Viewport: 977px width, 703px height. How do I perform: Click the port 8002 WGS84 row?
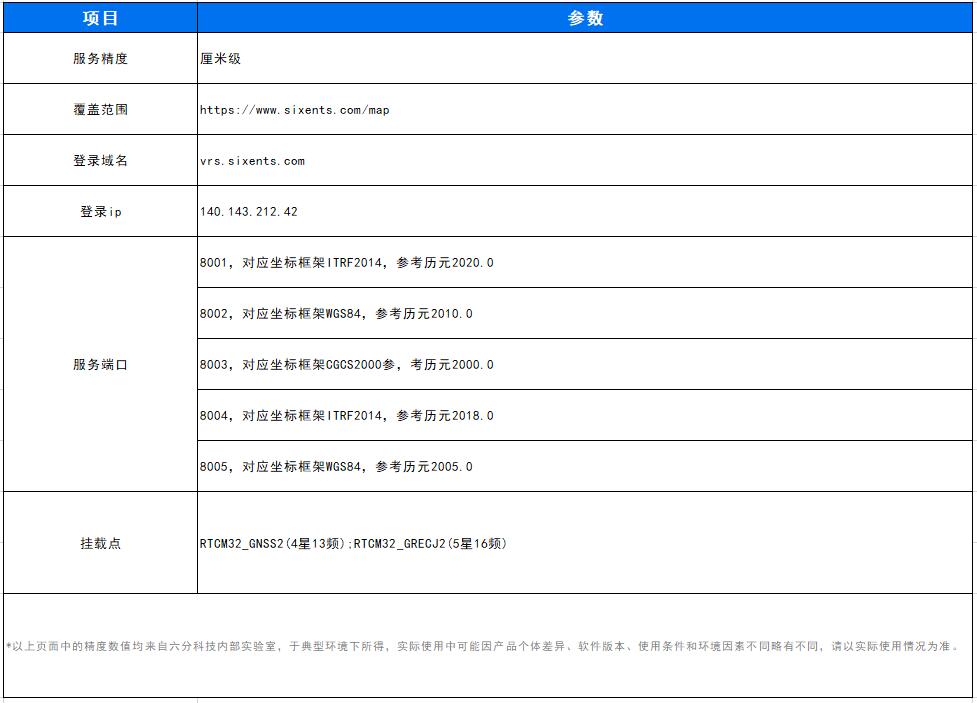(336, 314)
